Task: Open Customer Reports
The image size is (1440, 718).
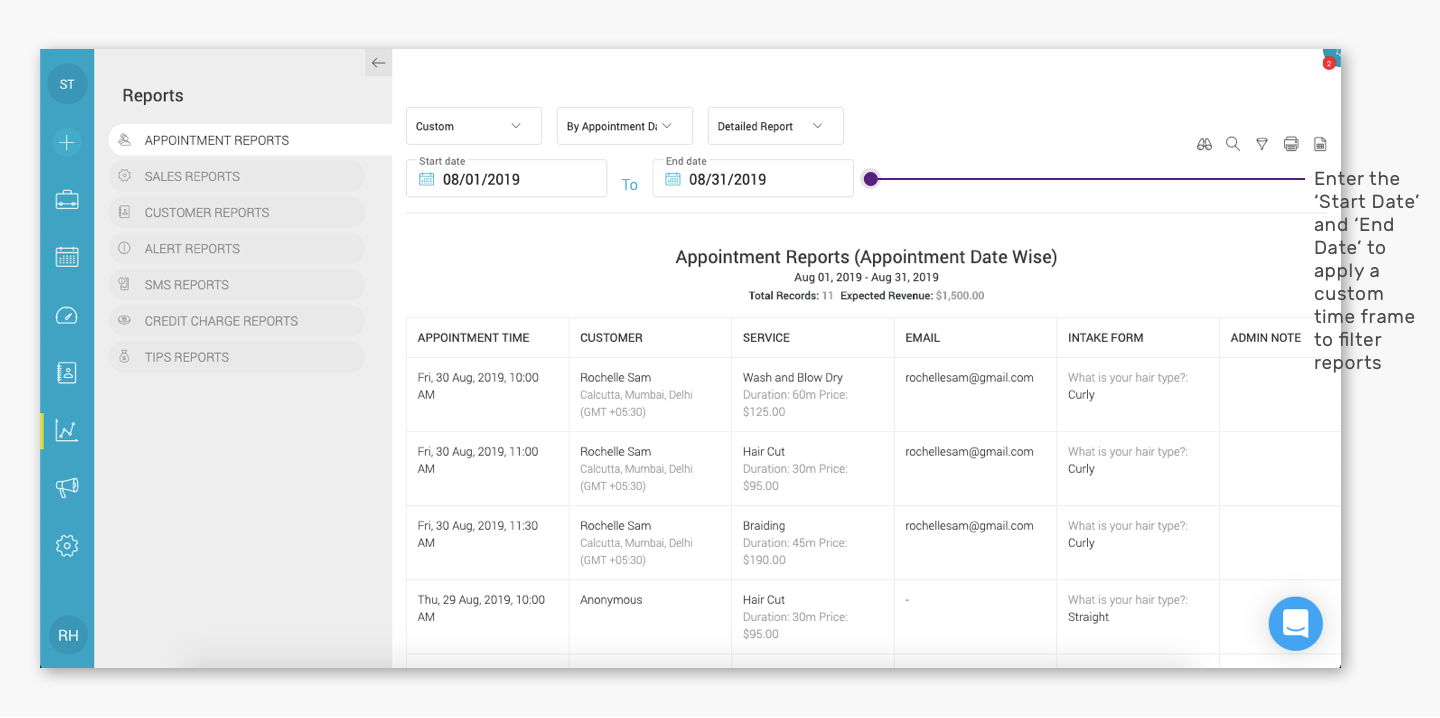Action: pos(237,212)
